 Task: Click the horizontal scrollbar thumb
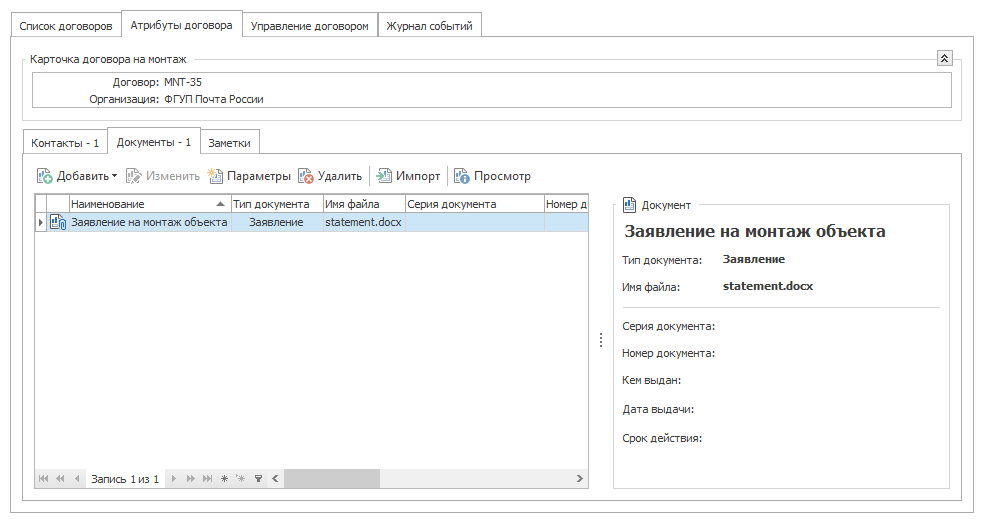[x=332, y=478]
